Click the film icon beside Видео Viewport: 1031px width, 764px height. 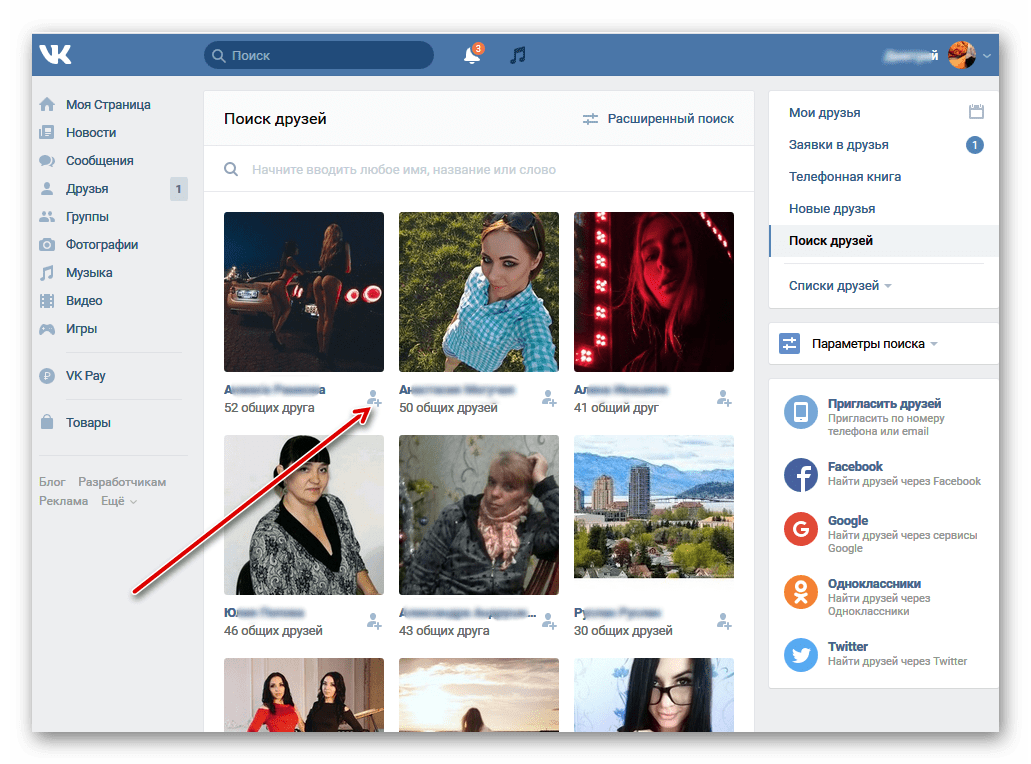[47, 300]
